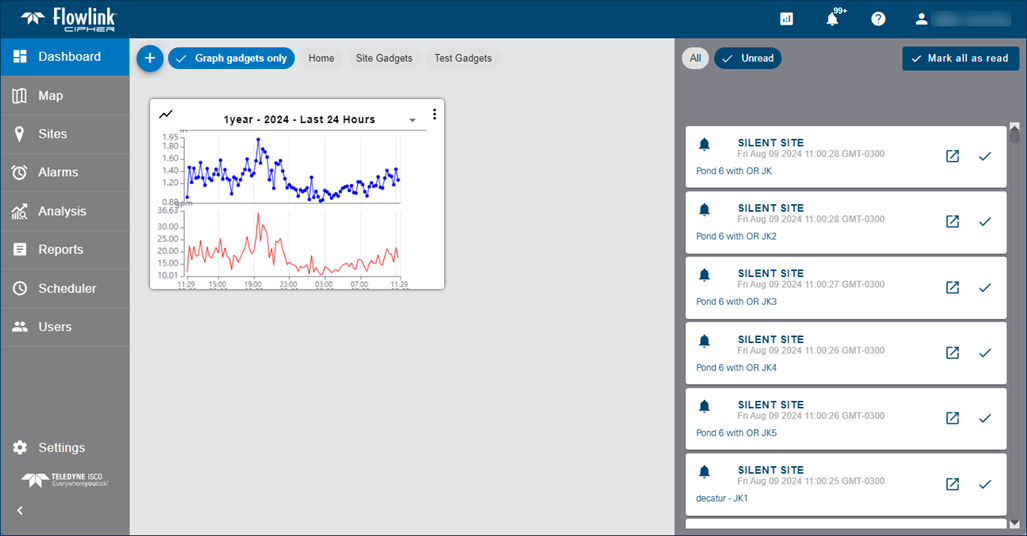Go to the Alarms page
Screen dimensions: 1027x536
(x=58, y=172)
